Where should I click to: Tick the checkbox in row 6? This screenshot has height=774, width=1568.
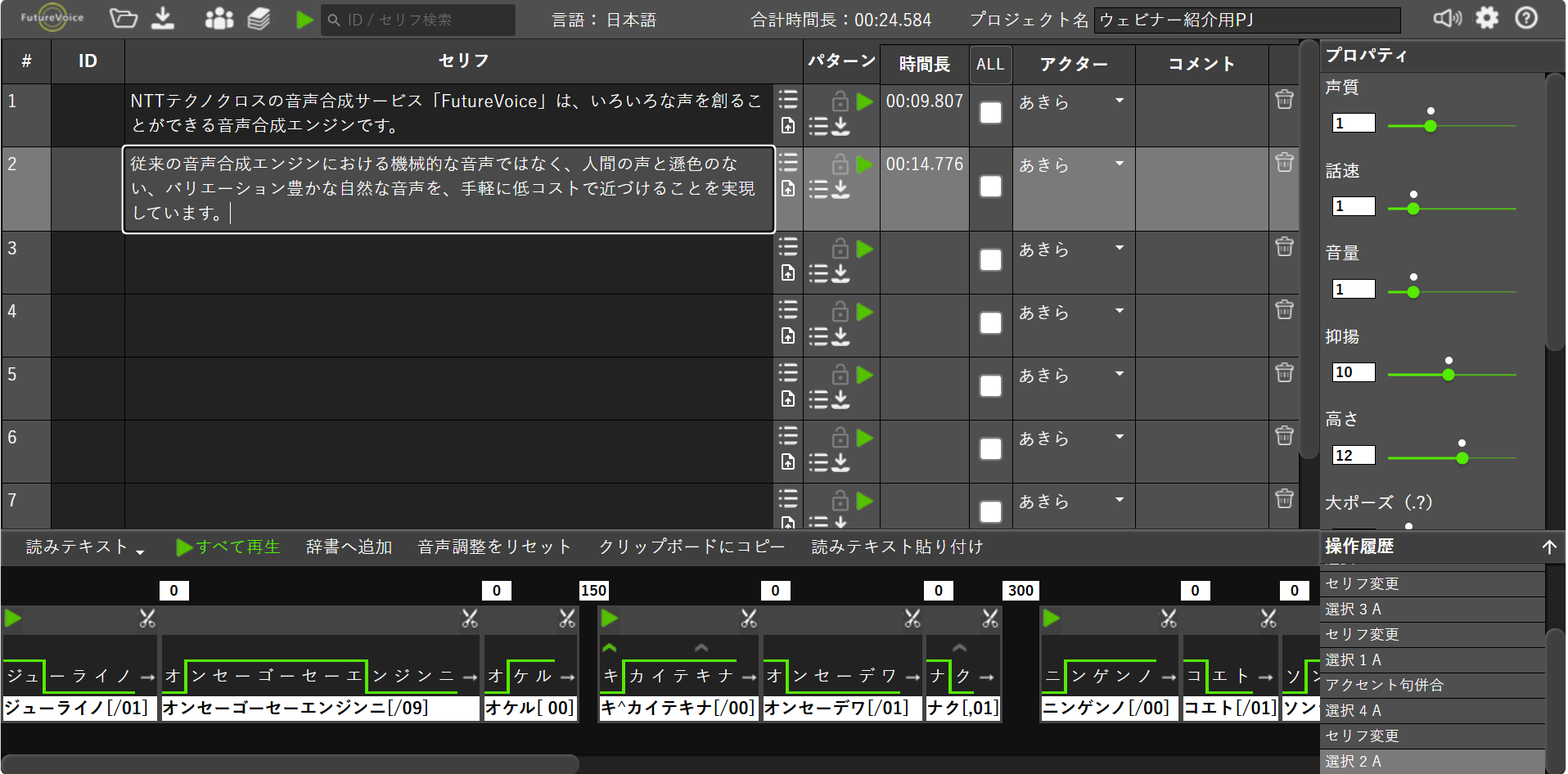pos(991,449)
